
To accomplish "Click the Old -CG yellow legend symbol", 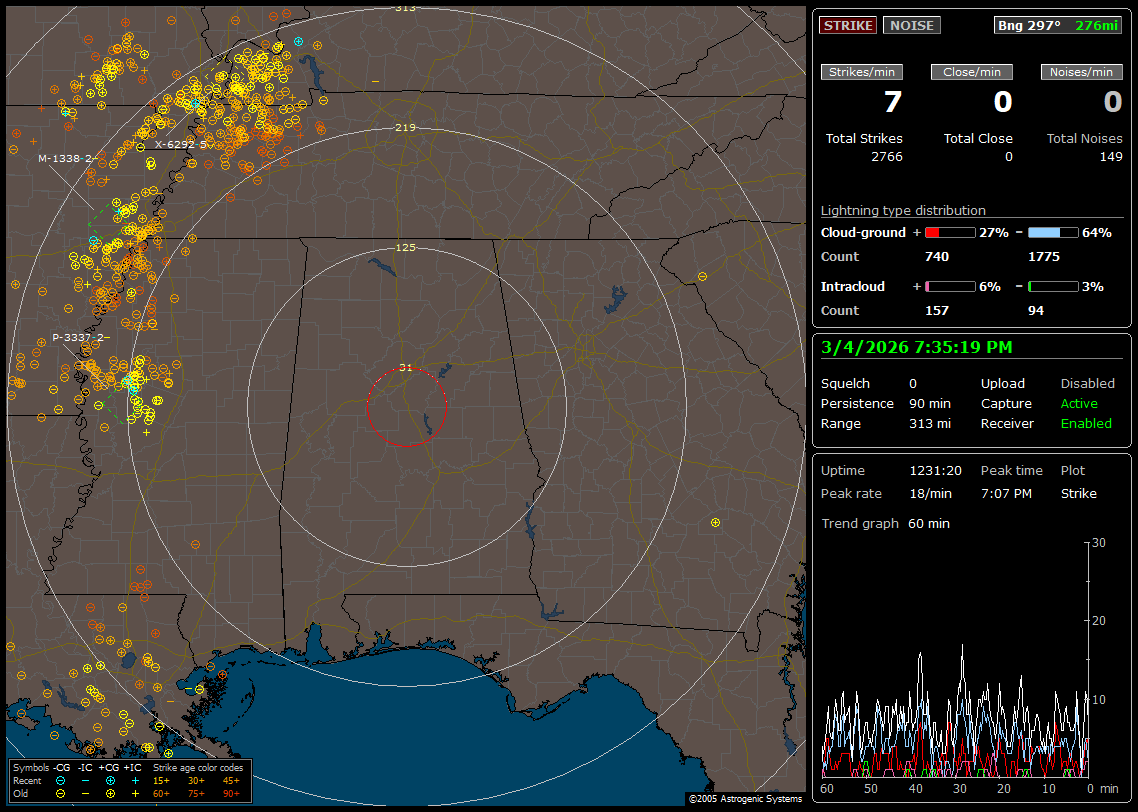I will [61, 793].
